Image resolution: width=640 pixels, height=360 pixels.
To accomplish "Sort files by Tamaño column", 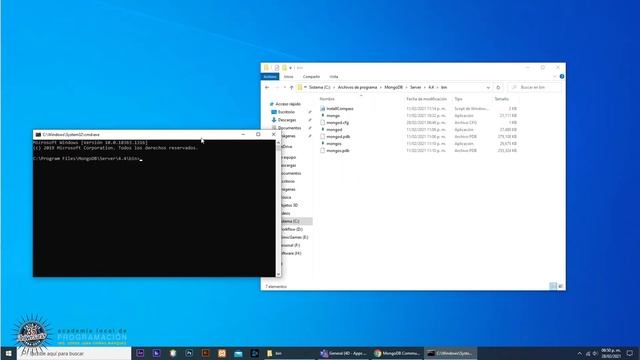I will coord(502,99).
